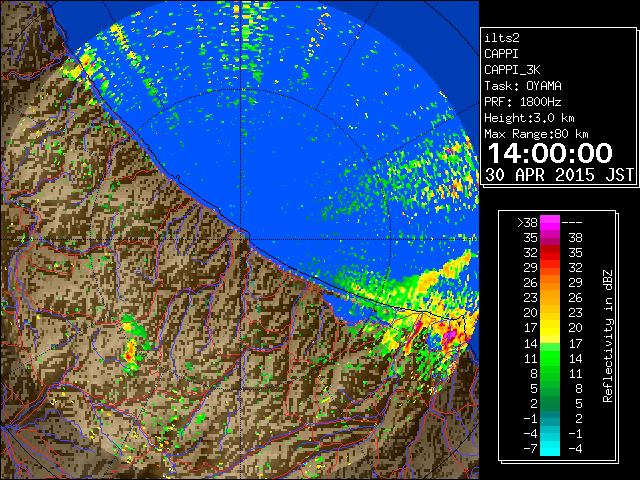This screenshot has height=480, width=640.
Task: Click the '>38' legend label
Action: (527, 223)
